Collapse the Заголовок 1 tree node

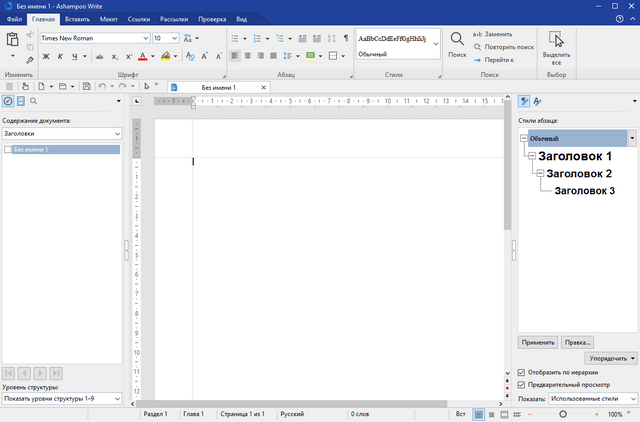[531, 157]
